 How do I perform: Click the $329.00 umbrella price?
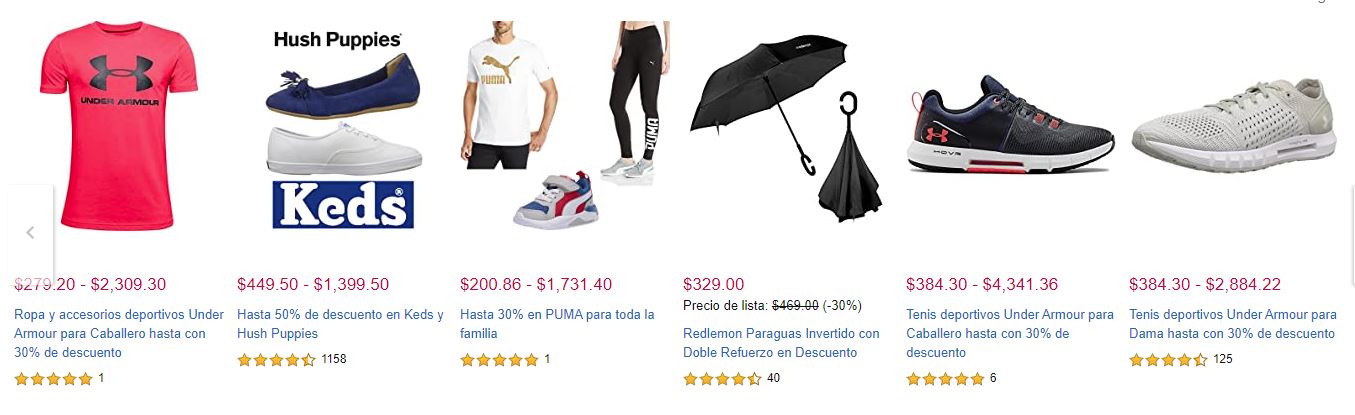click(x=713, y=285)
